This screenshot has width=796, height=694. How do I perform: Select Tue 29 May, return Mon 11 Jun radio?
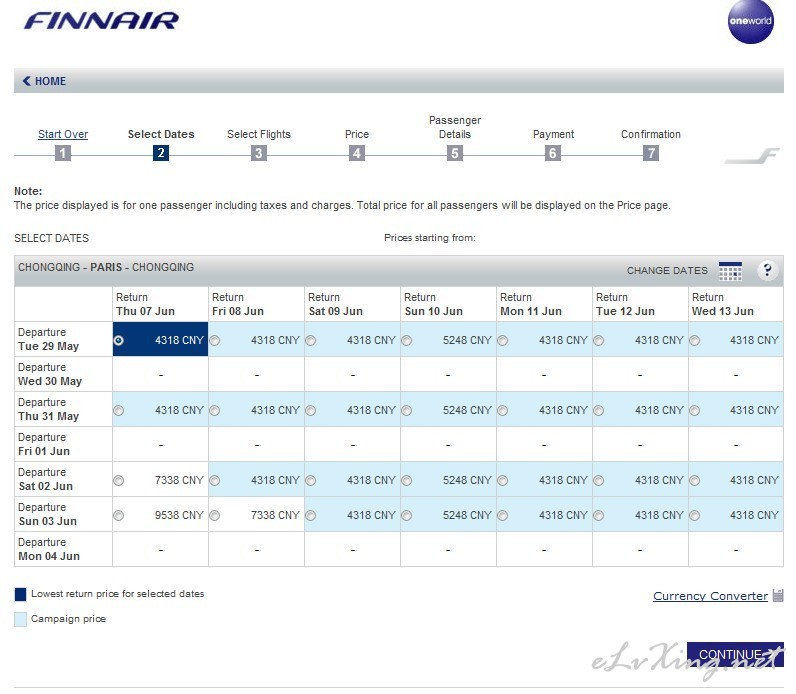tap(503, 340)
